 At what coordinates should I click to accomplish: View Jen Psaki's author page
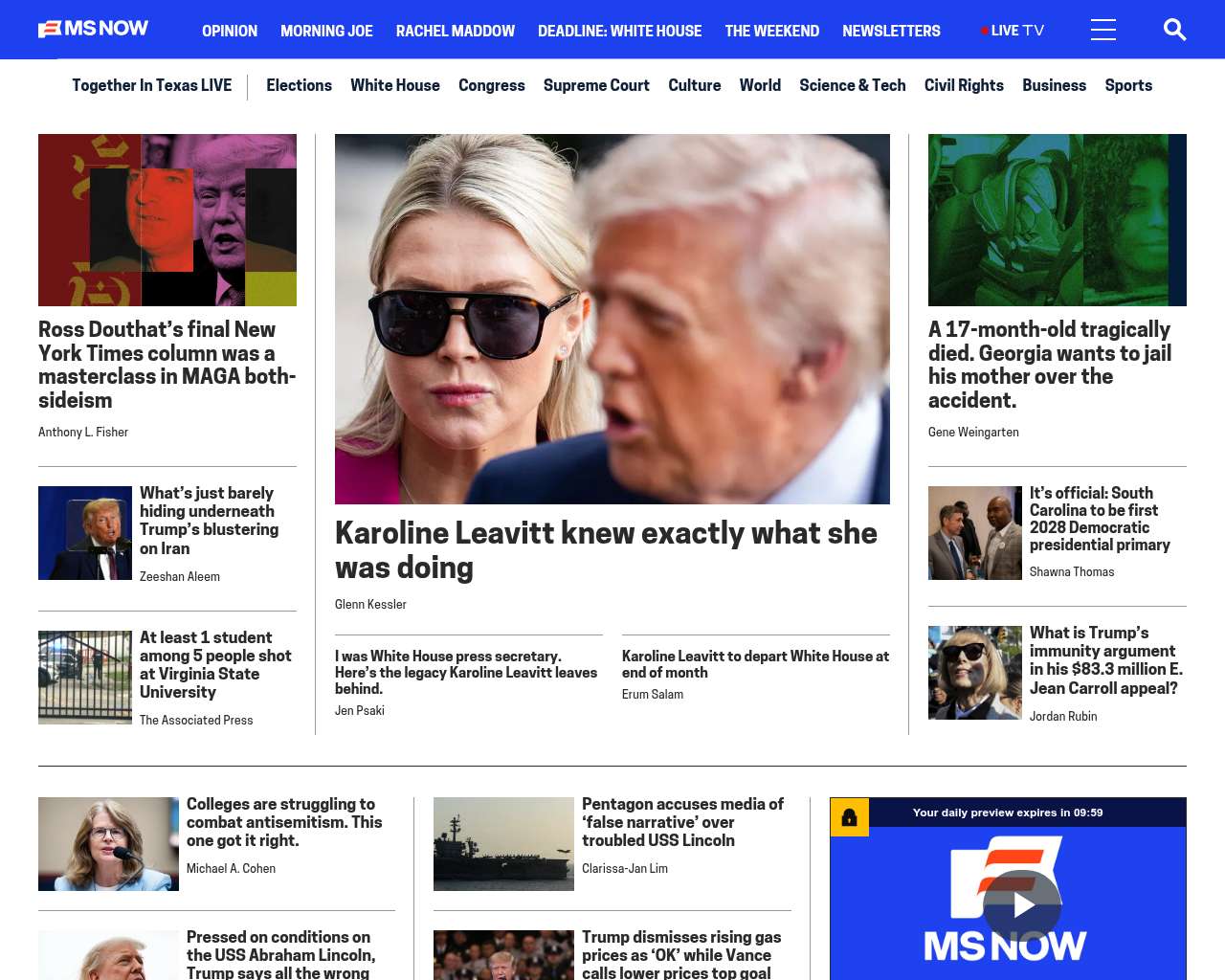(x=360, y=711)
